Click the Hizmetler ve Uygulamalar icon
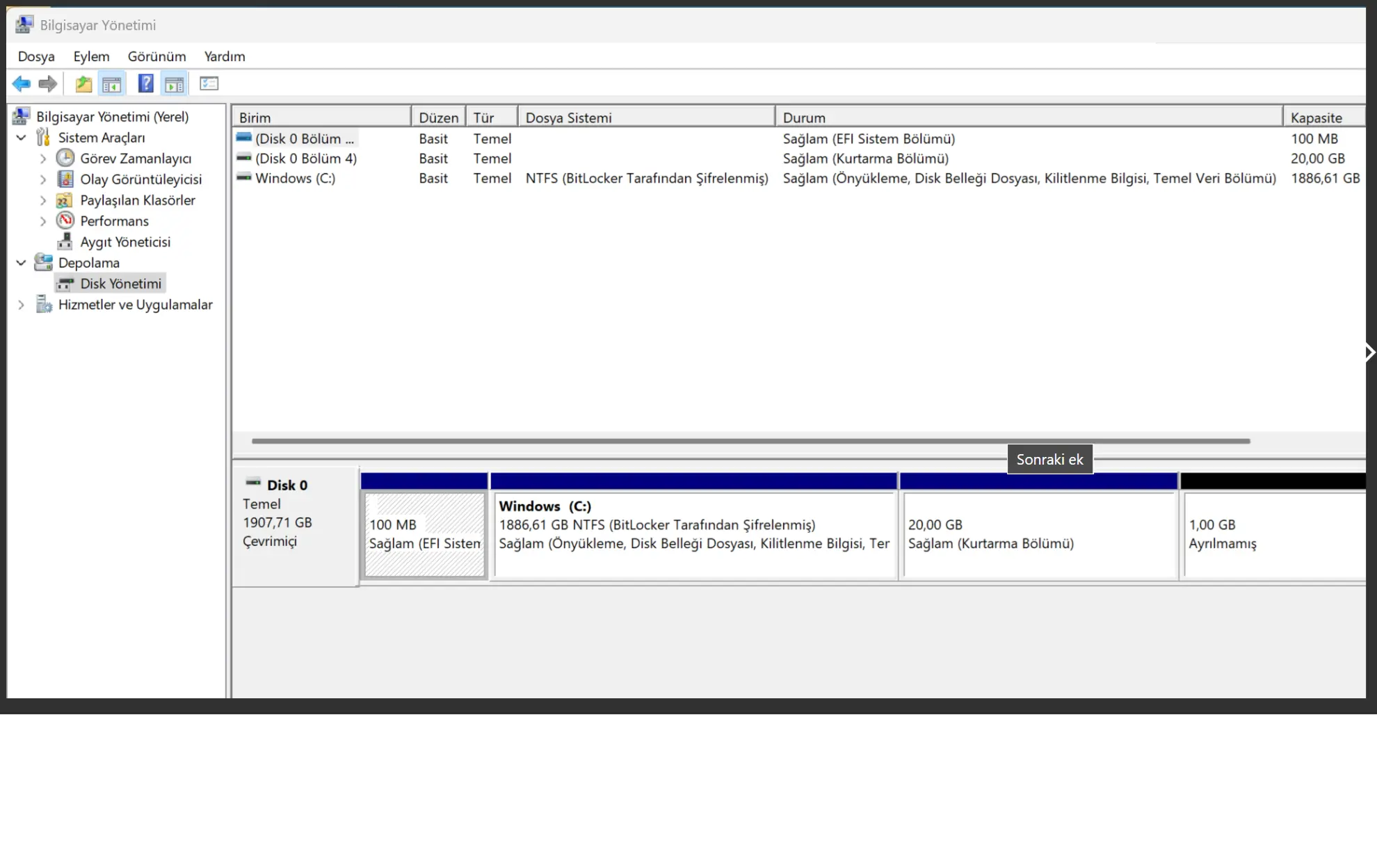This screenshot has width=1377, height=868. point(44,304)
